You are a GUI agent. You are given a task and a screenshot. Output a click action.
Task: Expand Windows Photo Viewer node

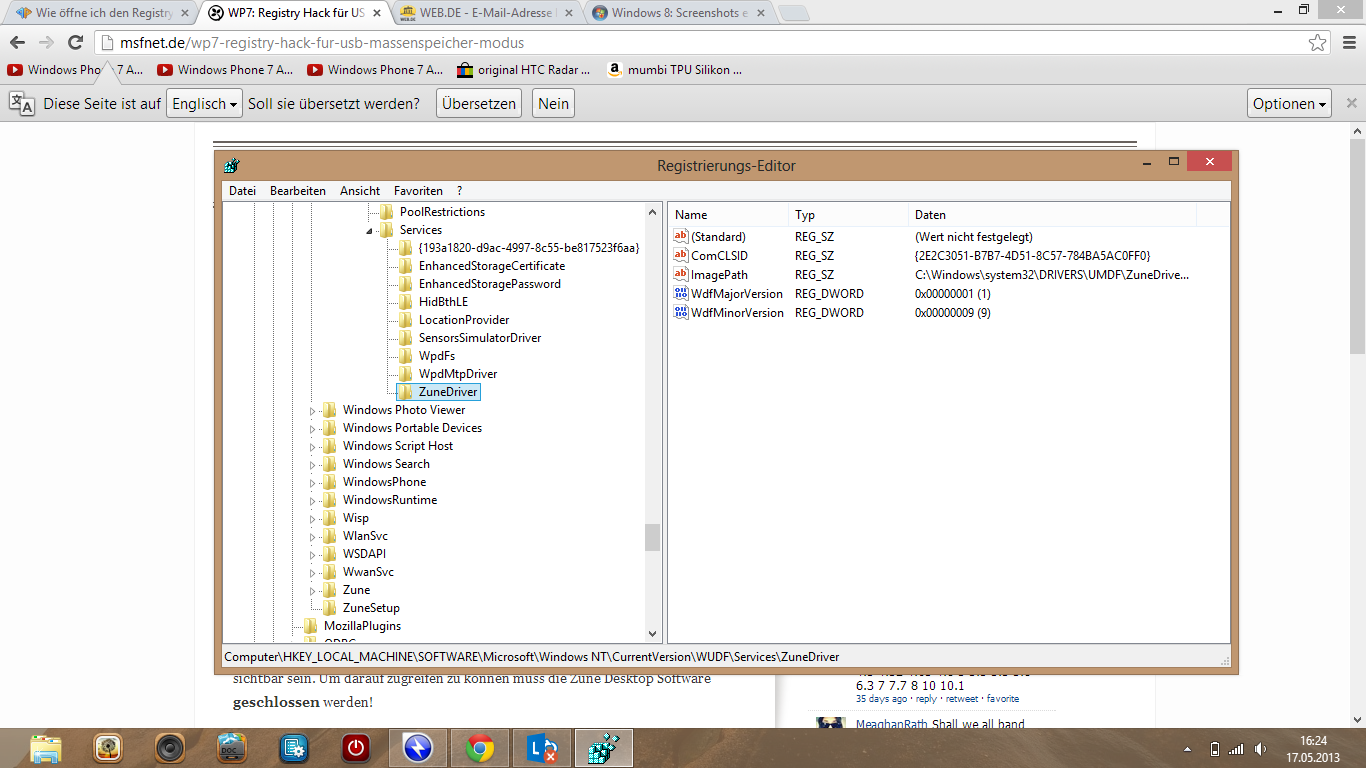[312, 410]
